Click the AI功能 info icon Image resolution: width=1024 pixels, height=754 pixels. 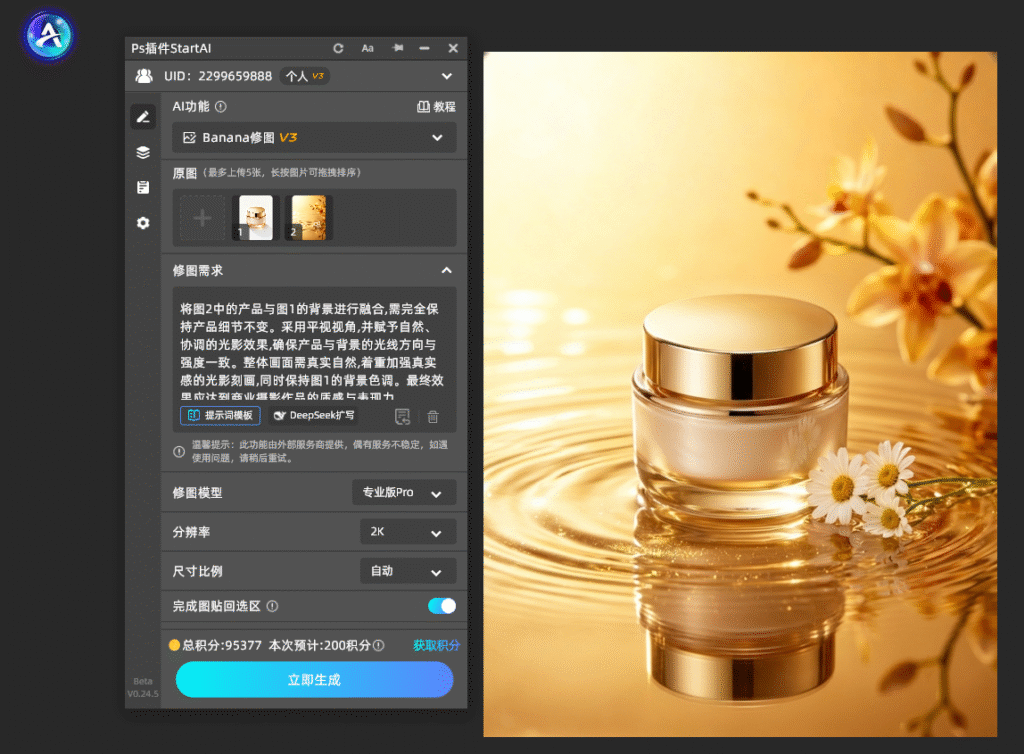point(221,106)
